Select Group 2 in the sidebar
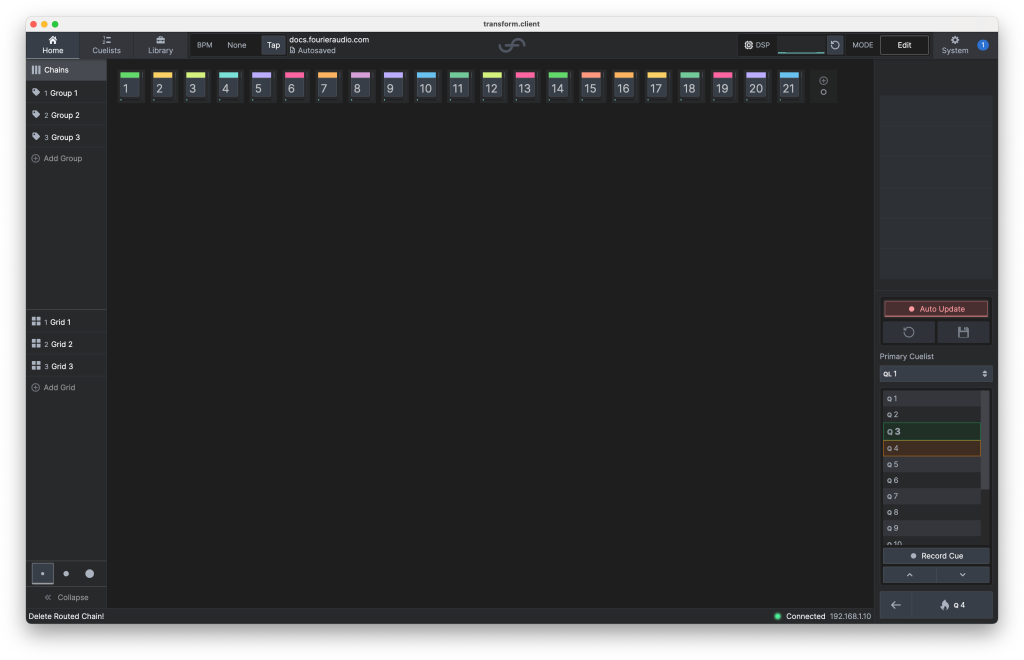Image resolution: width=1024 pixels, height=660 pixels. pos(65,115)
